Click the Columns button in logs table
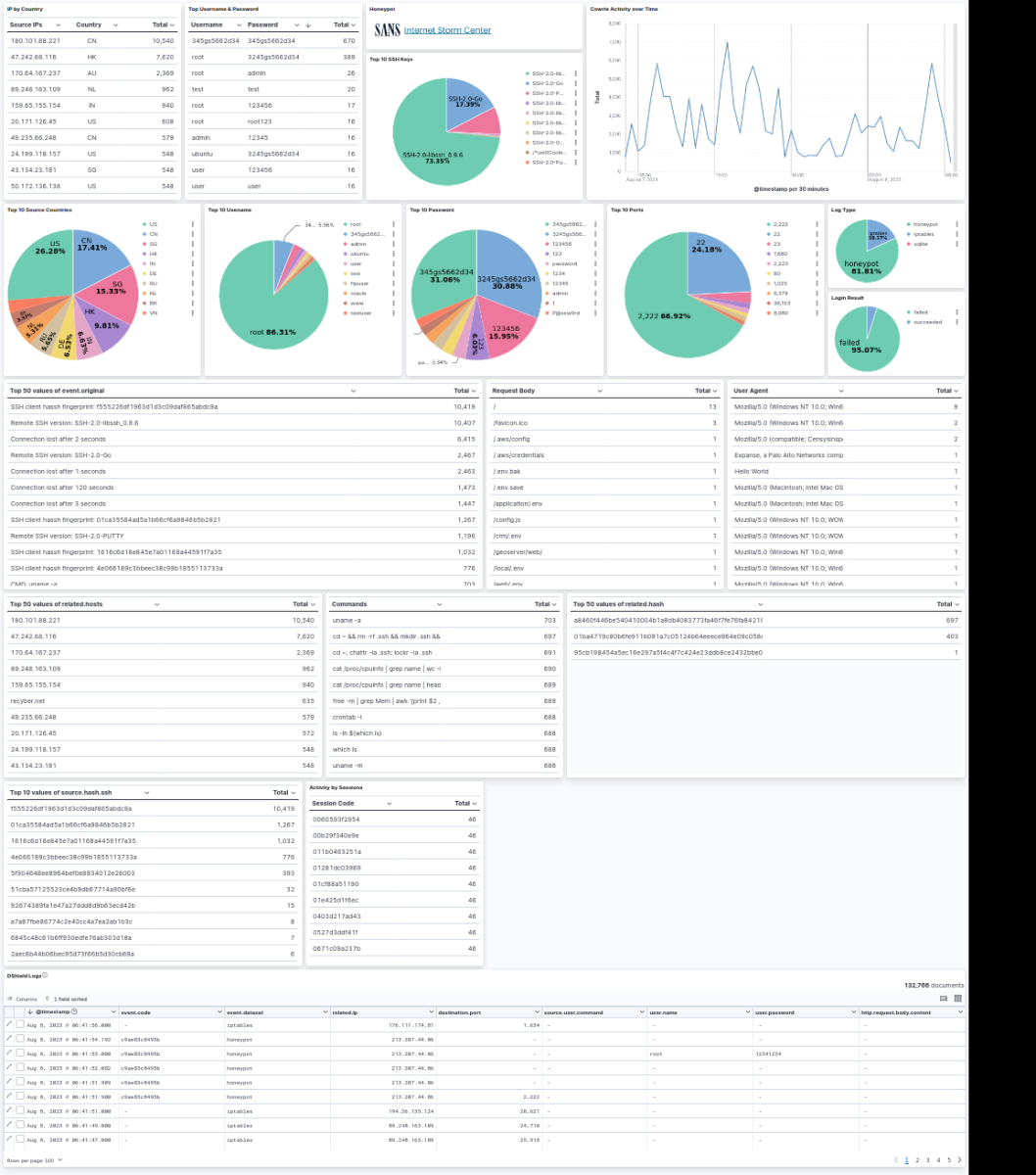Image resolution: width=1036 pixels, height=1175 pixels. coord(23,998)
